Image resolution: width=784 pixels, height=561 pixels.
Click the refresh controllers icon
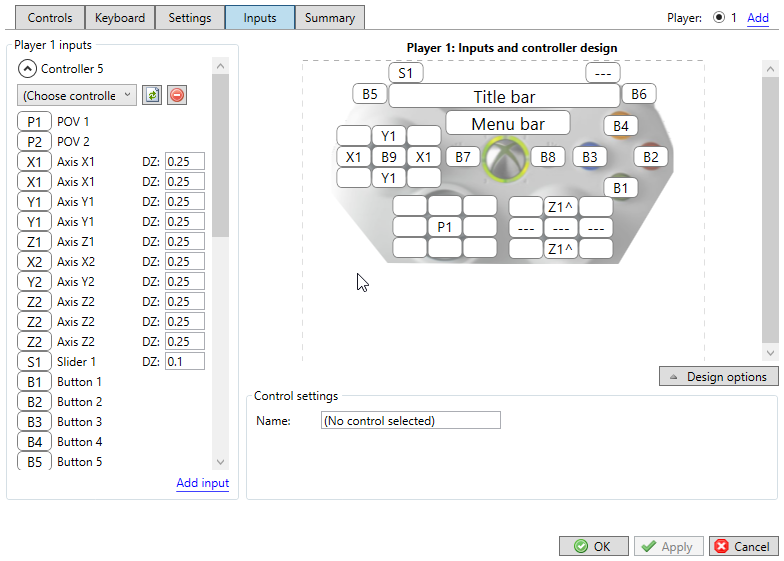152,95
